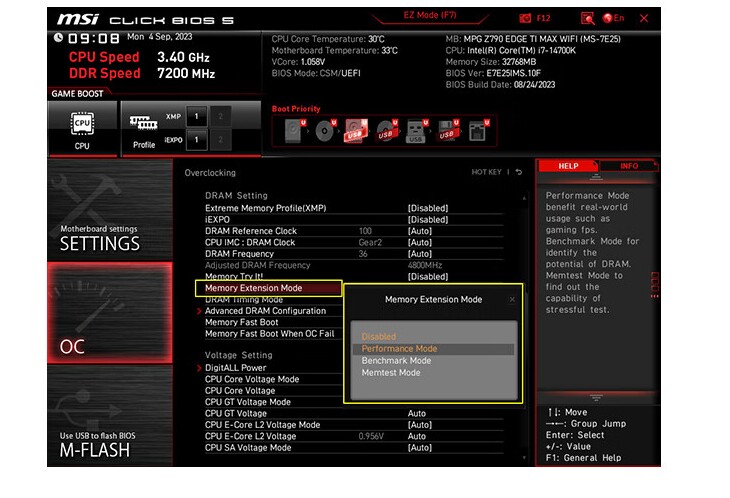Screen dimensions: 730x498
Task: Switch to the INFO tab
Action: click(x=629, y=166)
